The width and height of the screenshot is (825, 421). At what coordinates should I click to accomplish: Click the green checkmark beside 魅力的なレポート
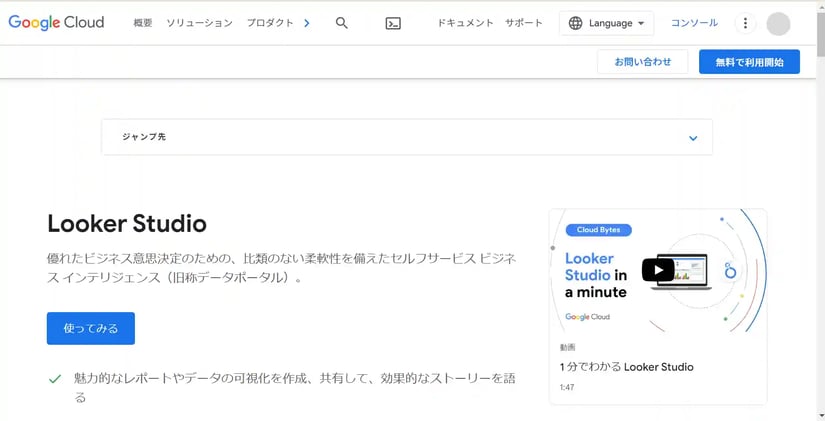(x=55, y=379)
